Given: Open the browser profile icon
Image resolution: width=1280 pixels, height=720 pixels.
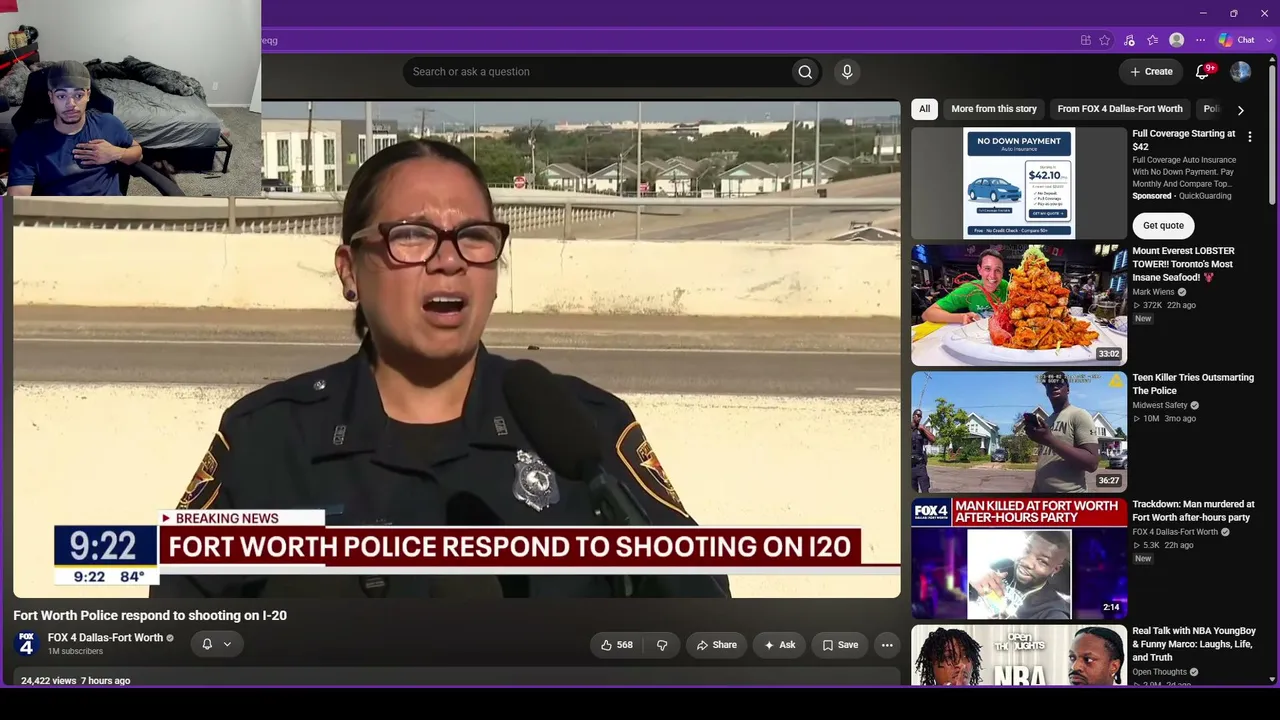Looking at the screenshot, I should point(1177,40).
